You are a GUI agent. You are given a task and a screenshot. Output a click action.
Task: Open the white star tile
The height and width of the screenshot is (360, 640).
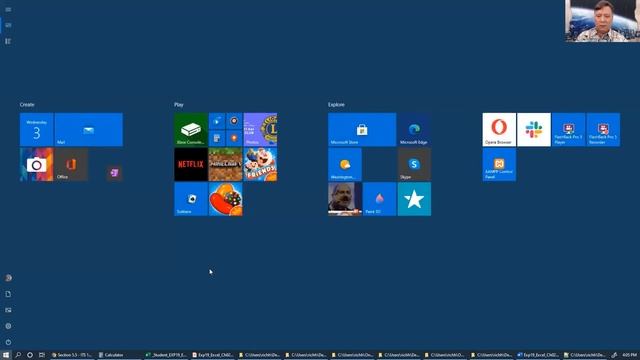point(414,199)
